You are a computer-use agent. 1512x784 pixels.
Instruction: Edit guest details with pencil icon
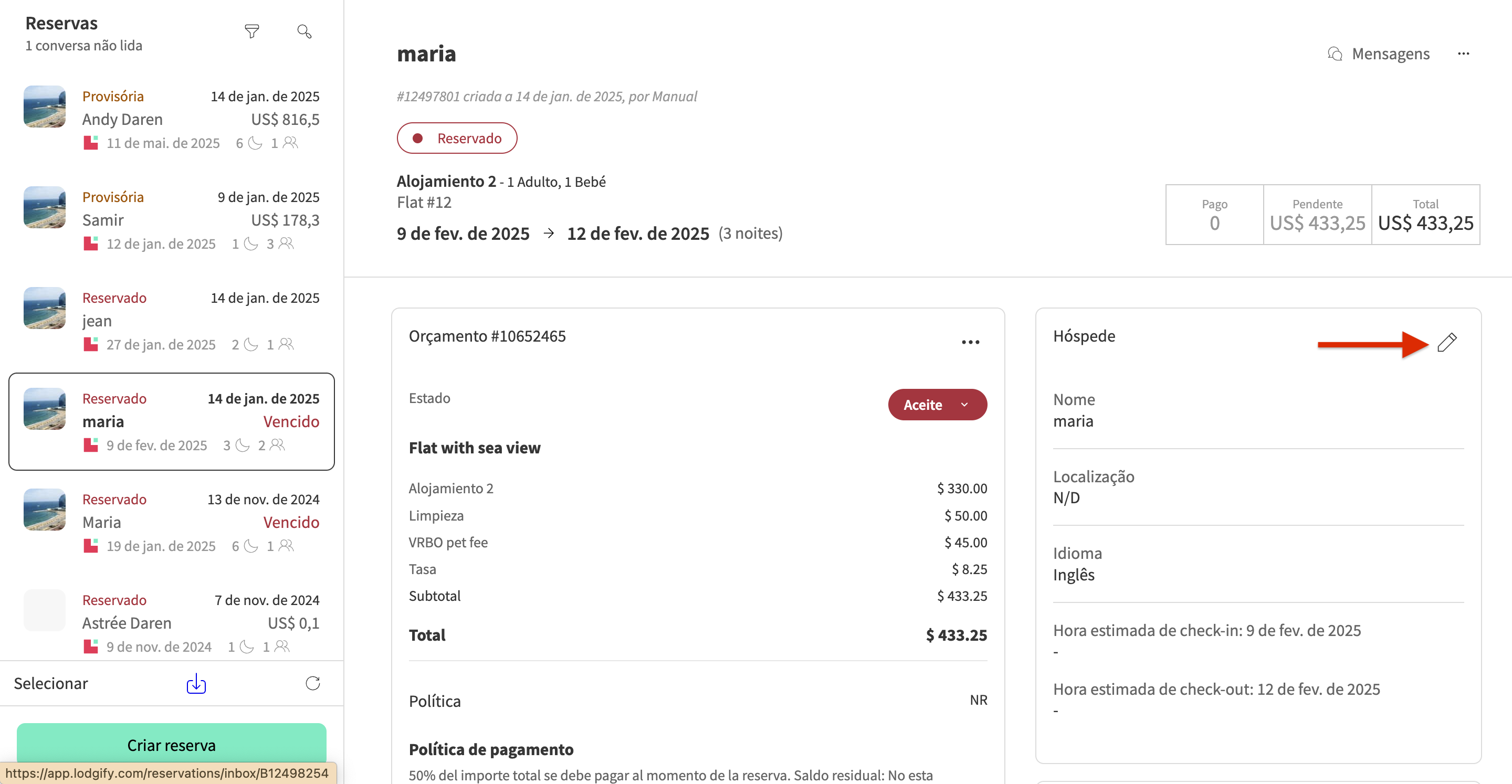pyautogui.click(x=1447, y=343)
